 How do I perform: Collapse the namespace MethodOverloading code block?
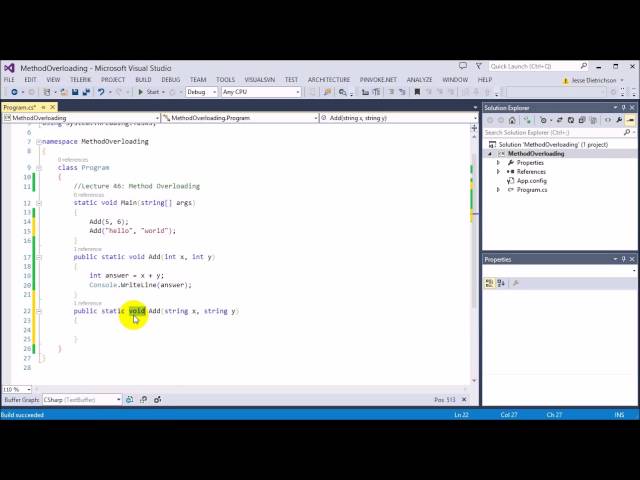39,142
